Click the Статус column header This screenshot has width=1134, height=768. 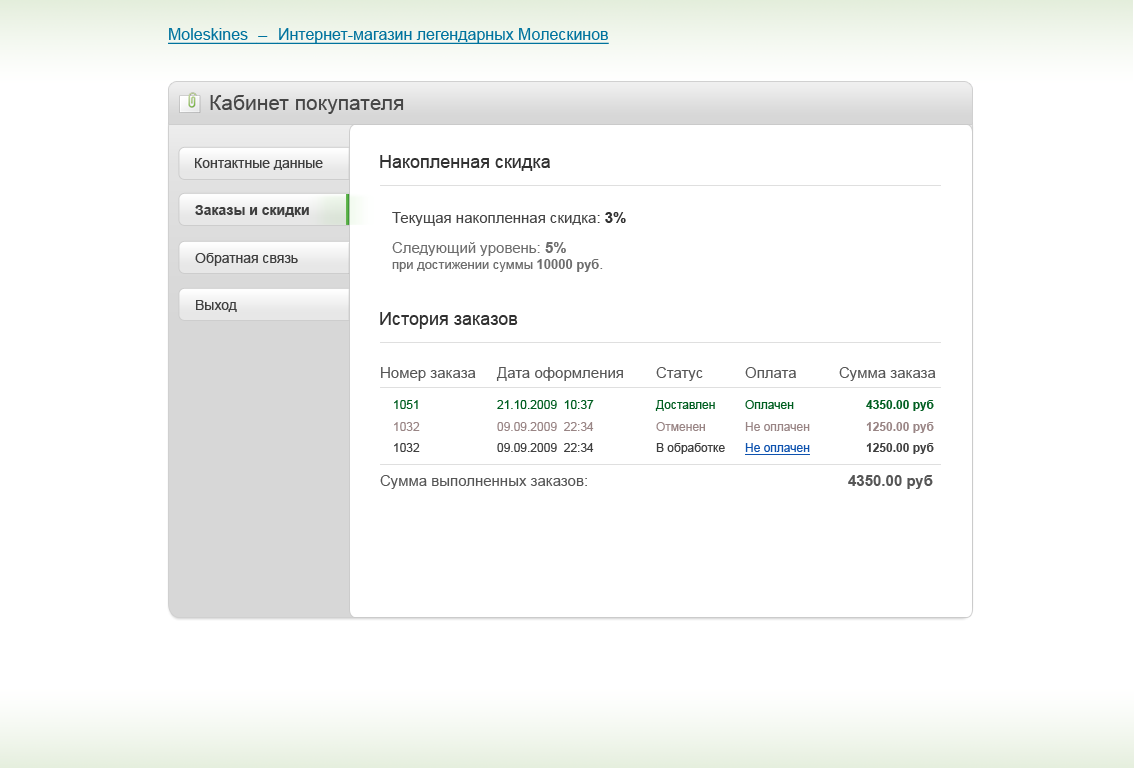tap(679, 373)
